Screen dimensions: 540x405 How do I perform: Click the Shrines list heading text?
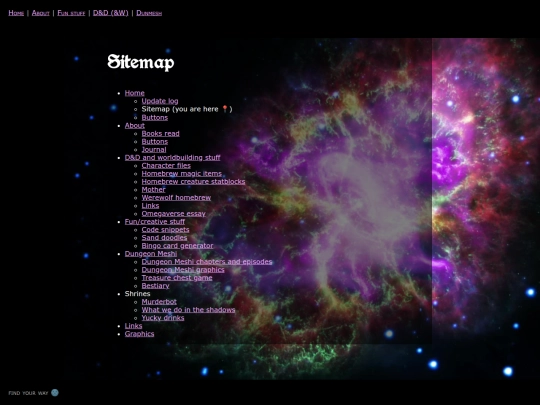pos(137,294)
